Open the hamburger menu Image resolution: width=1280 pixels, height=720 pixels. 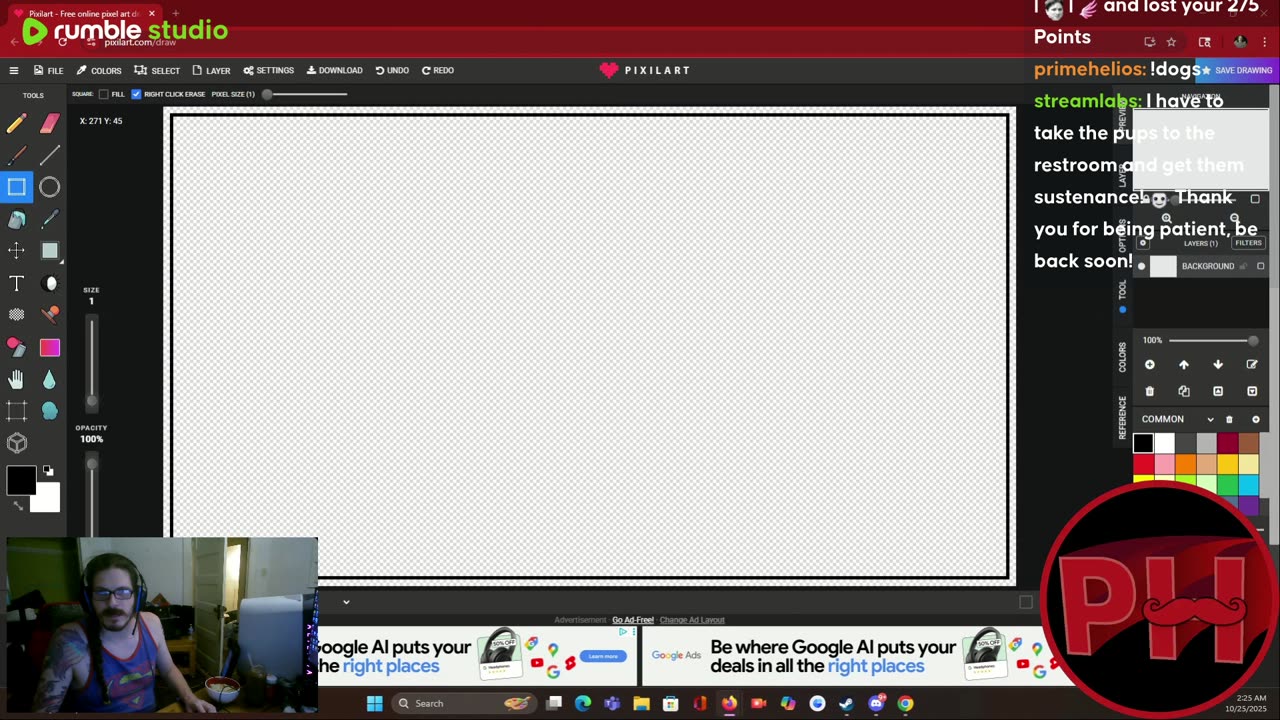(x=14, y=70)
